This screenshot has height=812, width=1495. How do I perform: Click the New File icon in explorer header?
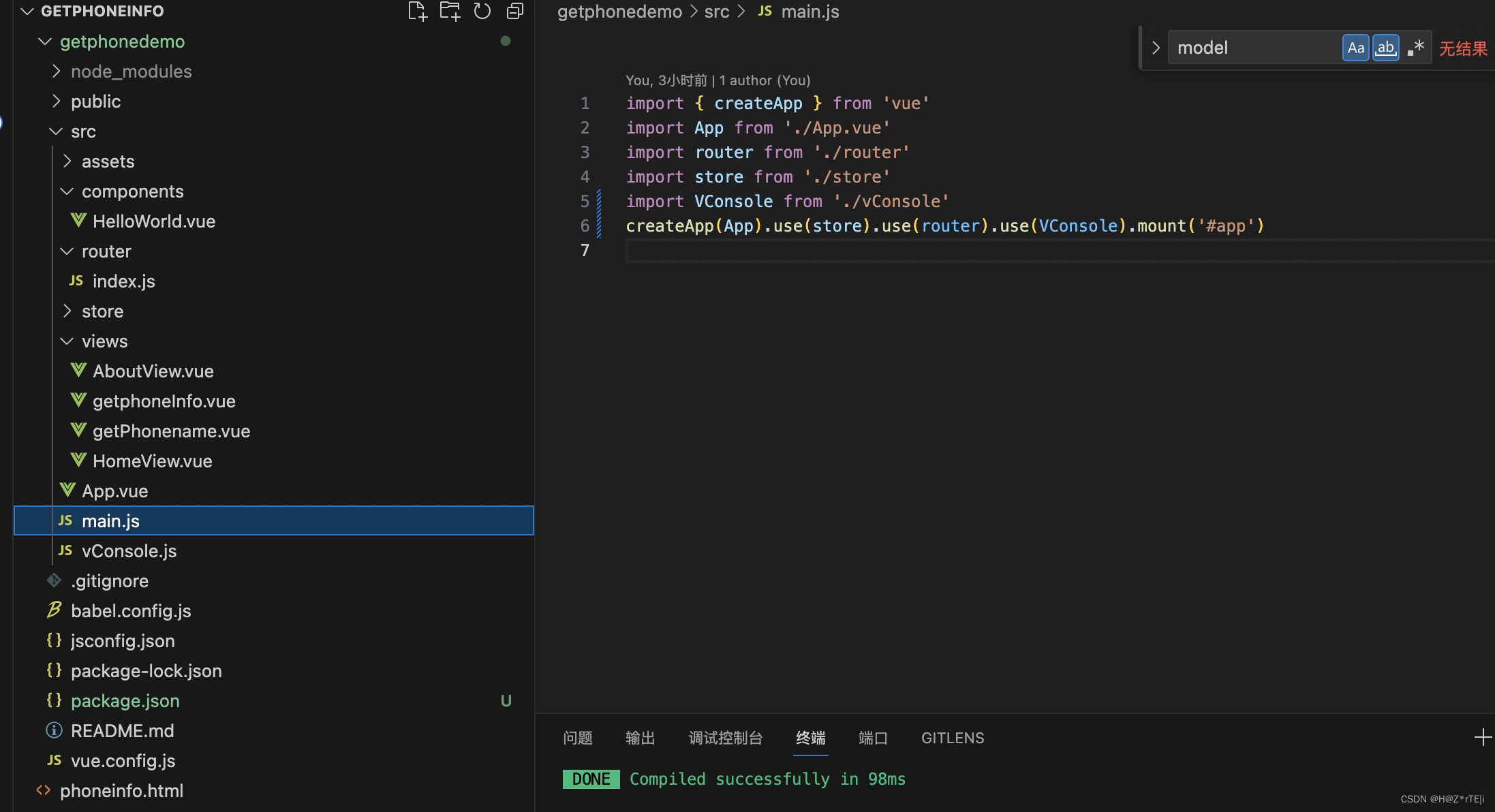click(x=417, y=12)
